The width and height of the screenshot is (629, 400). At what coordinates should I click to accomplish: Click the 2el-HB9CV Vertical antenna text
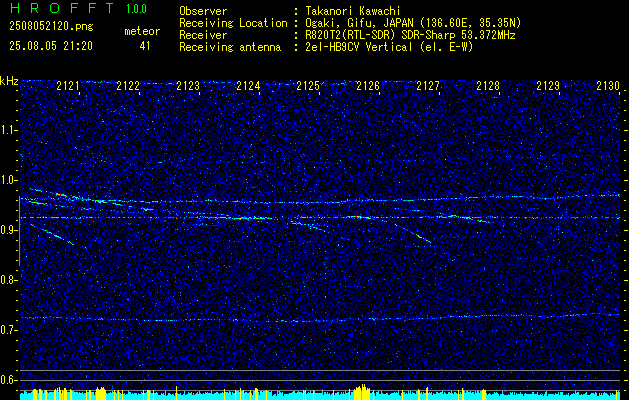[x=388, y=47]
